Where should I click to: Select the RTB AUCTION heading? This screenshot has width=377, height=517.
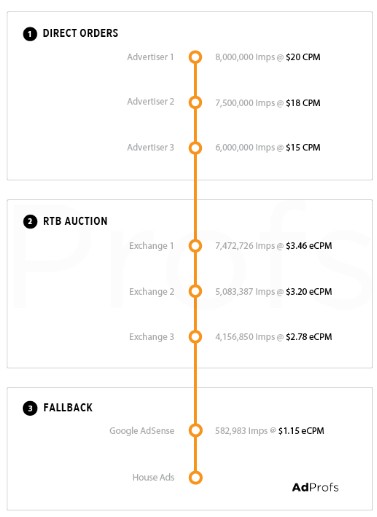(x=75, y=221)
